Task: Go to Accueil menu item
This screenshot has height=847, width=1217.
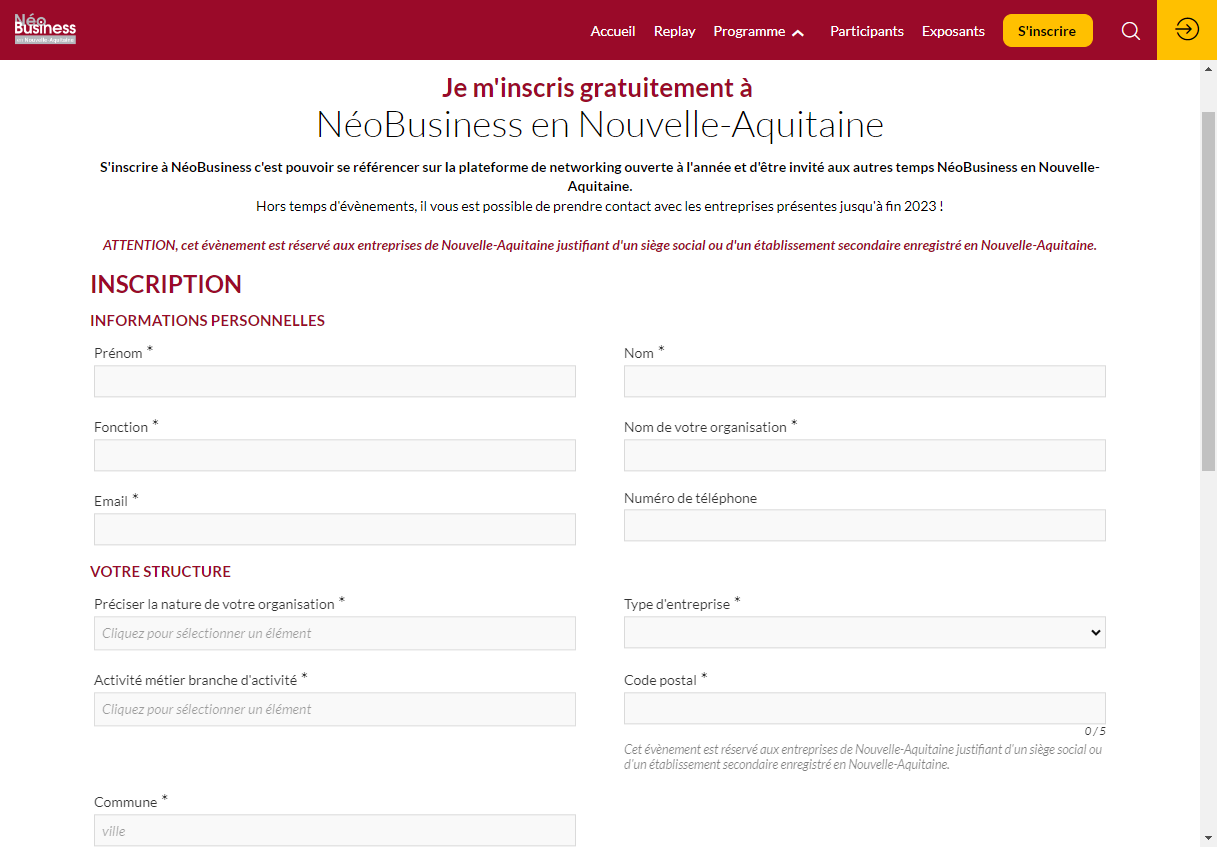Action: coord(613,31)
